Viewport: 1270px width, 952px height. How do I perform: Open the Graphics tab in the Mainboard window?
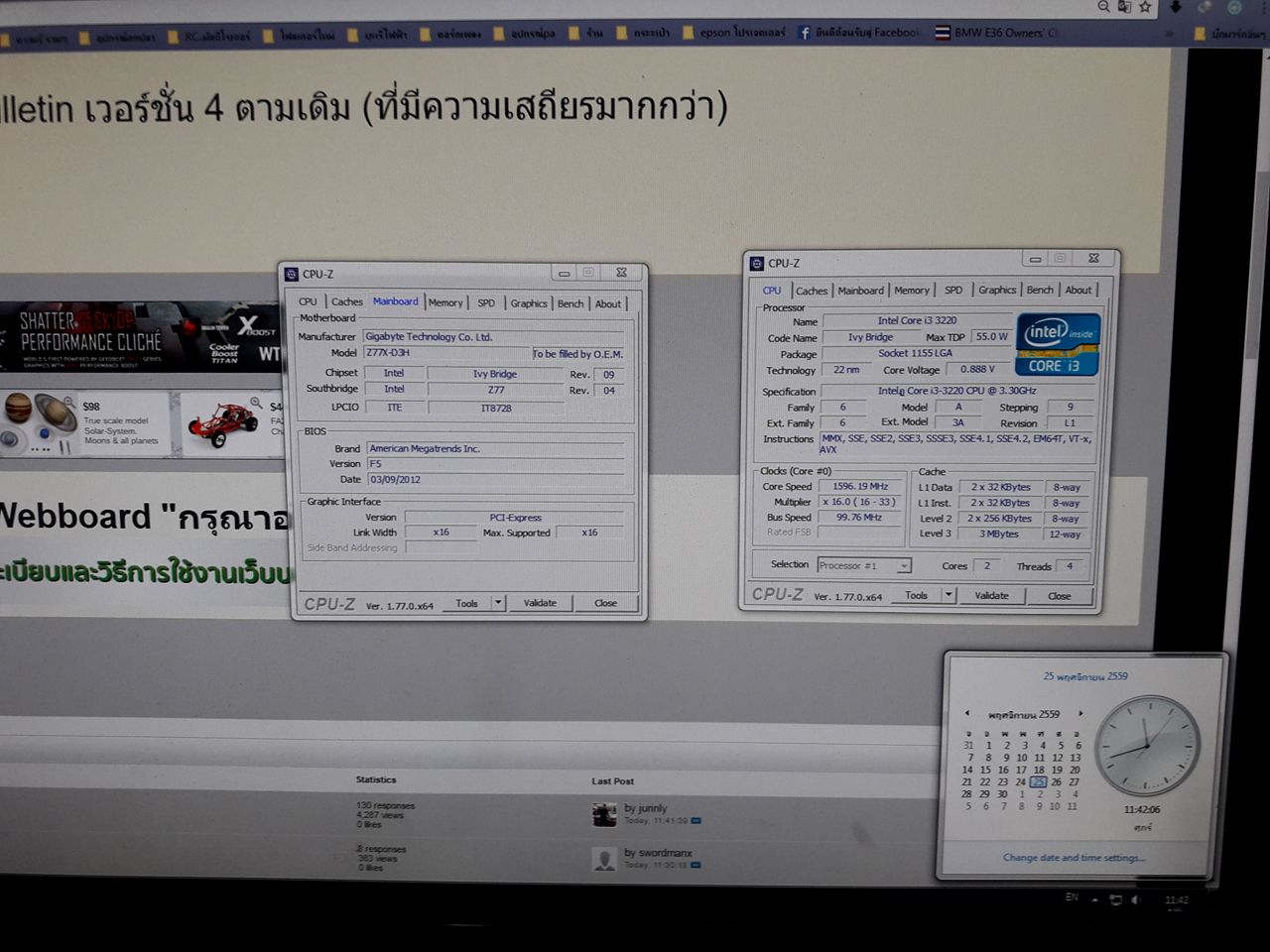[x=529, y=303]
